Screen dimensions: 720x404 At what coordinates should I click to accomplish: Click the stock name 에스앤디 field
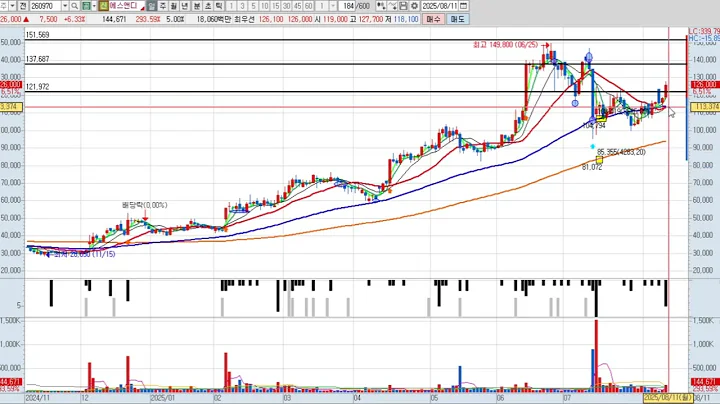coord(127,6)
